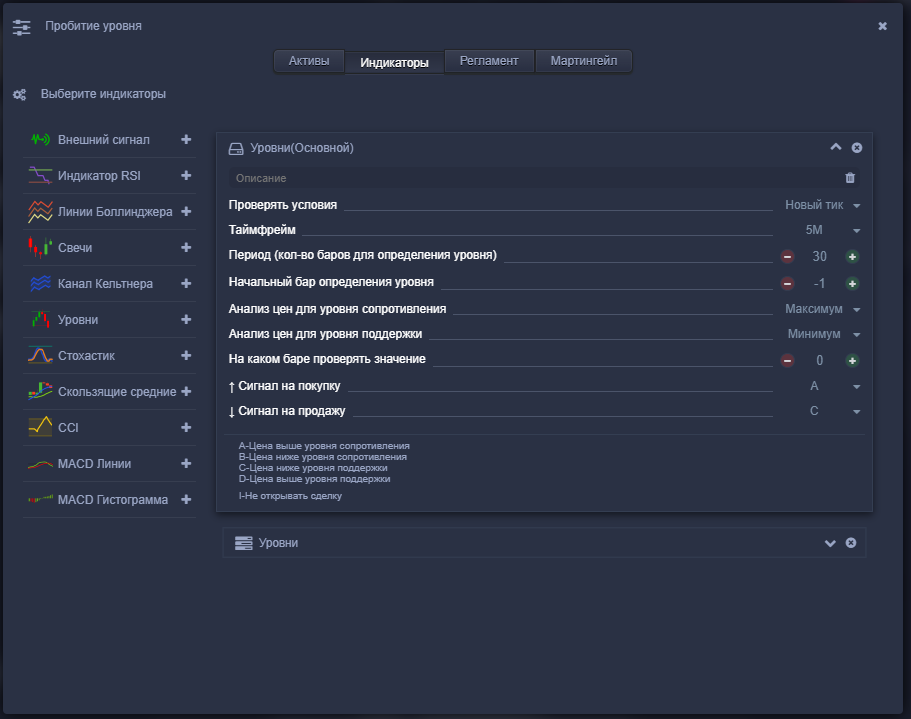Viewport: 911px width, 719px height.
Task: Increase На каком баре проверять значение
Action: 852,361
